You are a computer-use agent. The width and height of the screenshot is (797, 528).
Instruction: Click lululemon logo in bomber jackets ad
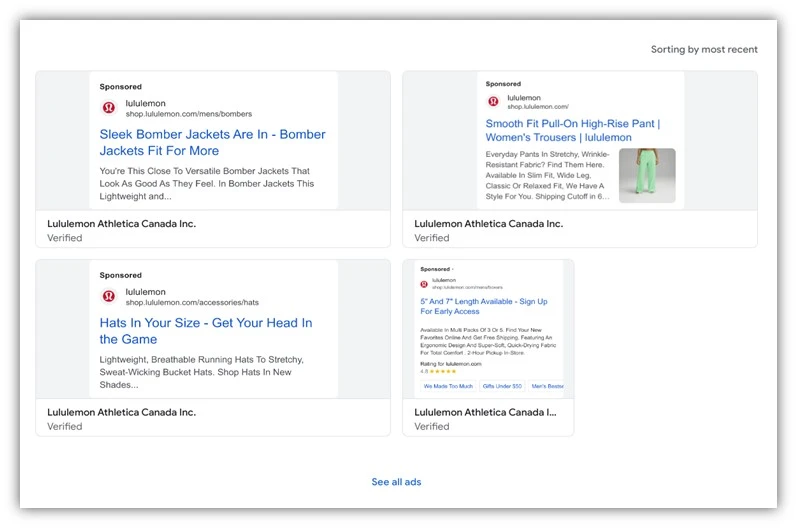(109, 108)
